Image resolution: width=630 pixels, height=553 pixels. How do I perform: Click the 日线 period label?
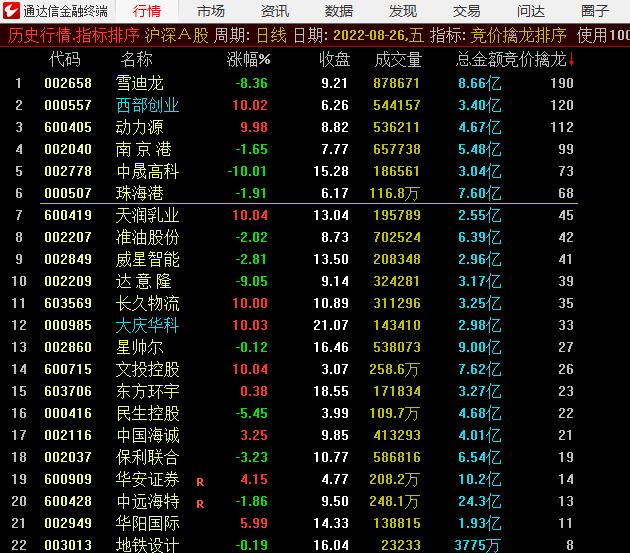[271, 36]
